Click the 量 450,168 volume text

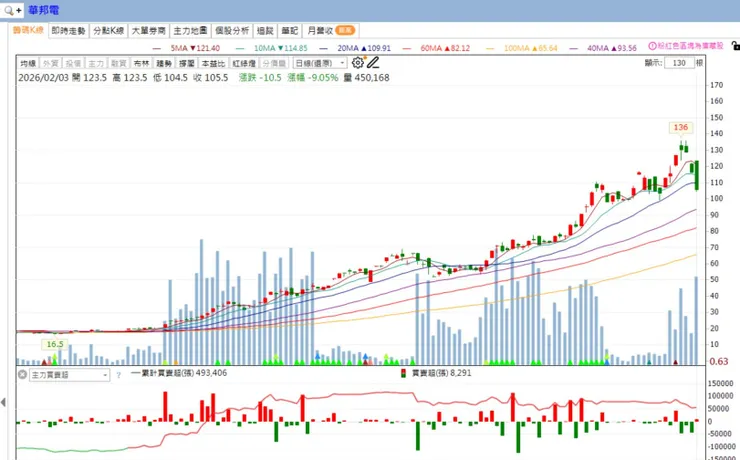click(x=367, y=78)
